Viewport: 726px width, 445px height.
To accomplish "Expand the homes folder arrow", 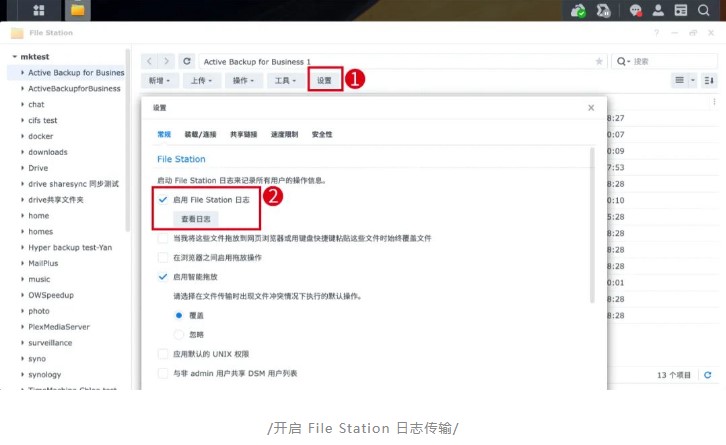I will point(22,232).
